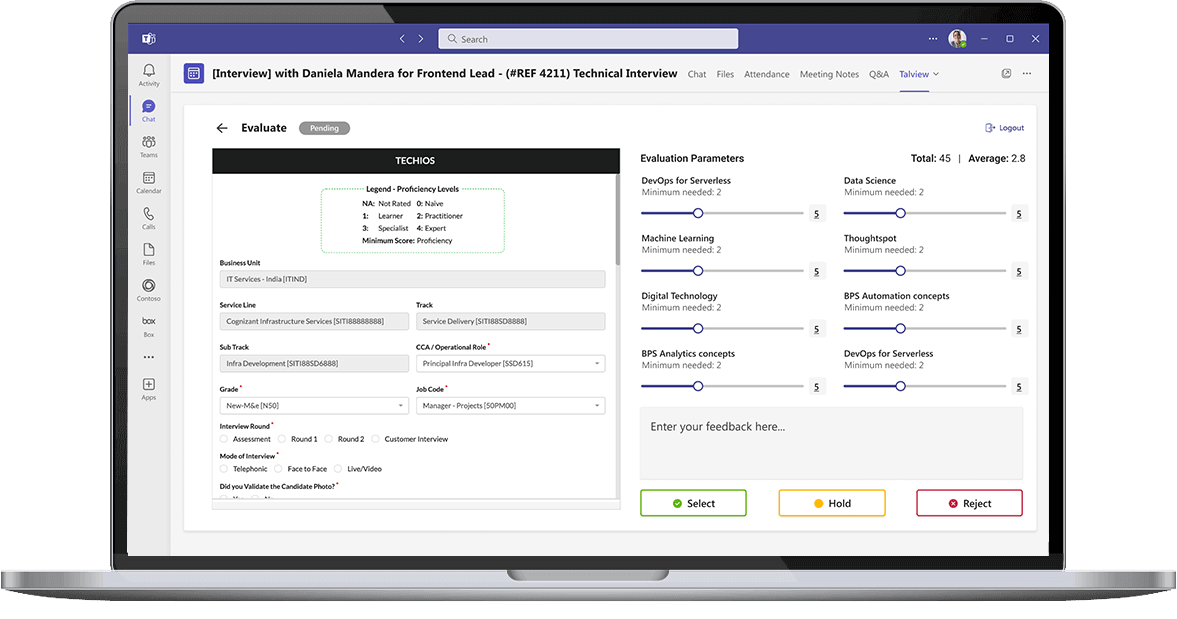The image size is (1177, 619).
Task: Click the form's vertical scrollbar
Action: coord(618,219)
